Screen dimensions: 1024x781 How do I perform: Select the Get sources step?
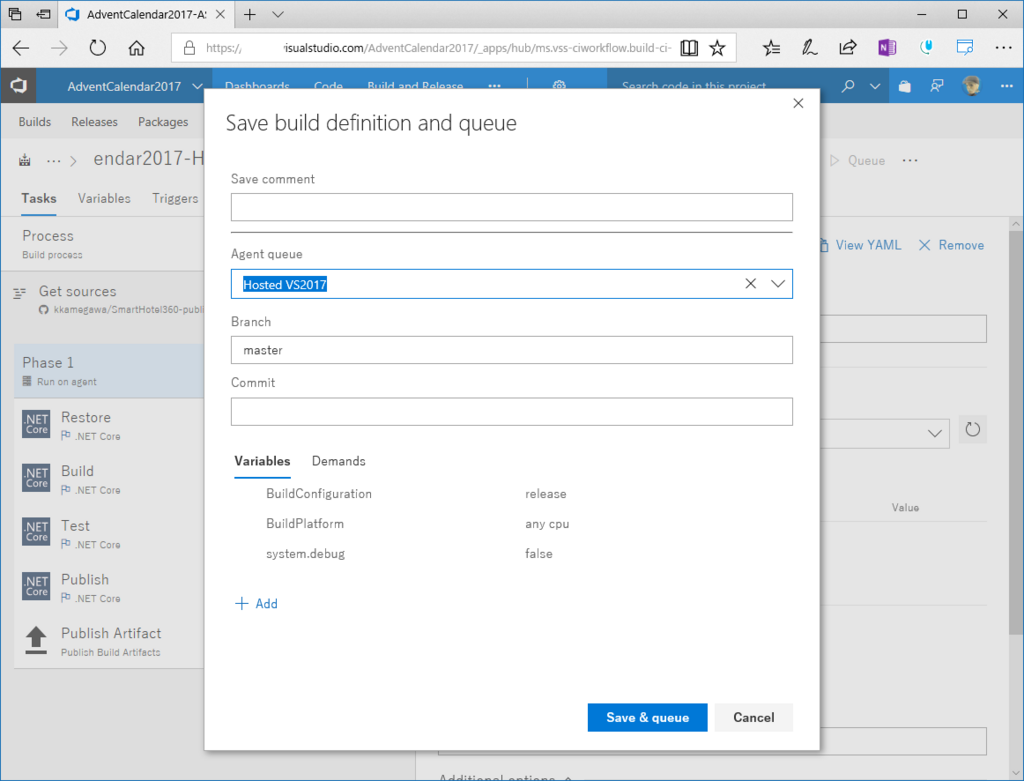[109, 299]
